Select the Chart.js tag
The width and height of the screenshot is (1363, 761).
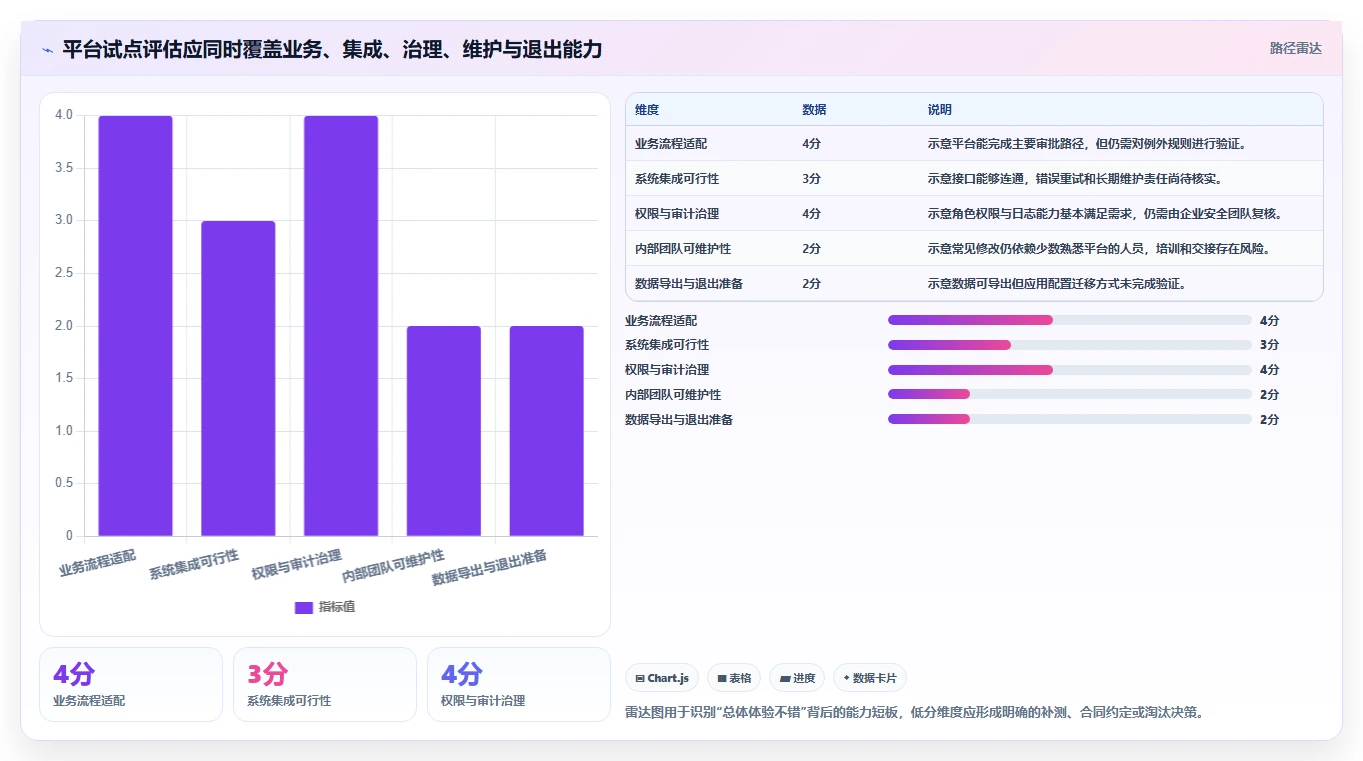click(662, 678)
